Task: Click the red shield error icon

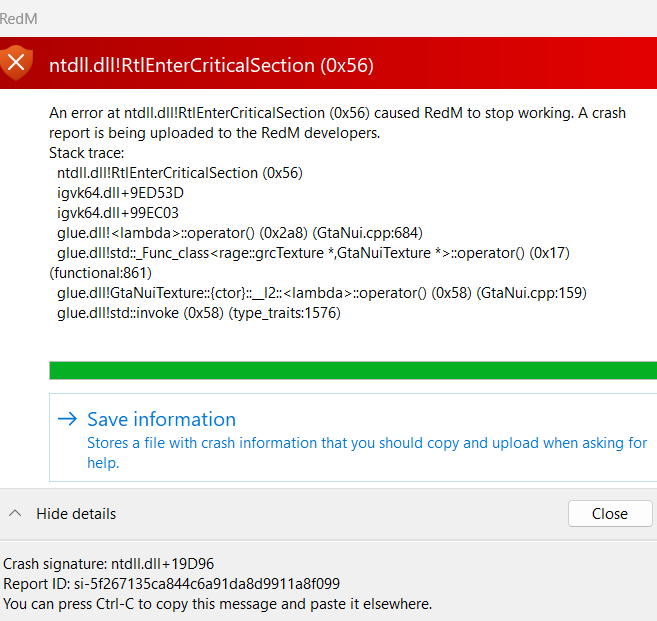Action: click(x=16, y=63)
